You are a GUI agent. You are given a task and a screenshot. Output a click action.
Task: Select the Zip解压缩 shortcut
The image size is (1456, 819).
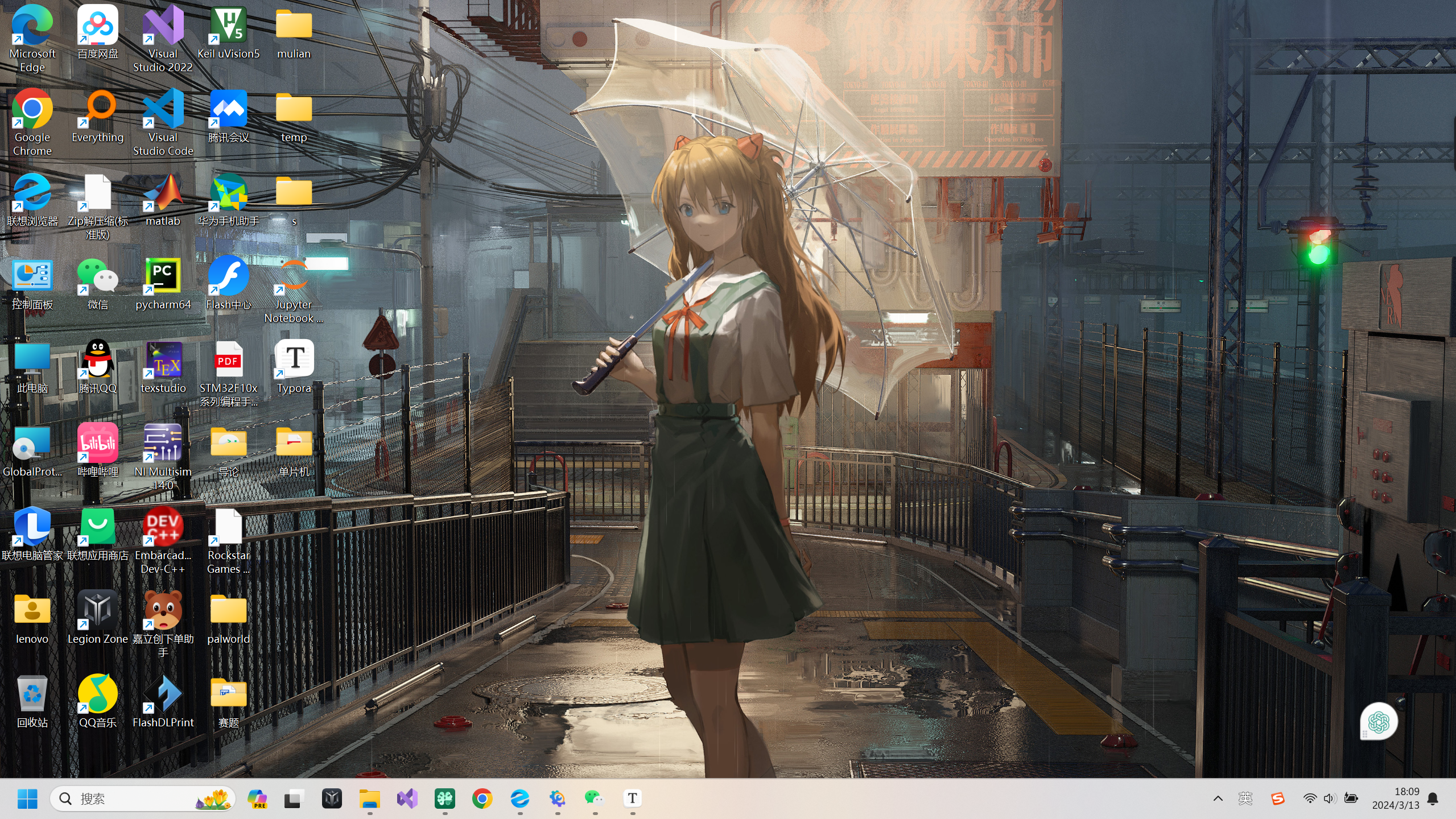(x=98, y=206)
